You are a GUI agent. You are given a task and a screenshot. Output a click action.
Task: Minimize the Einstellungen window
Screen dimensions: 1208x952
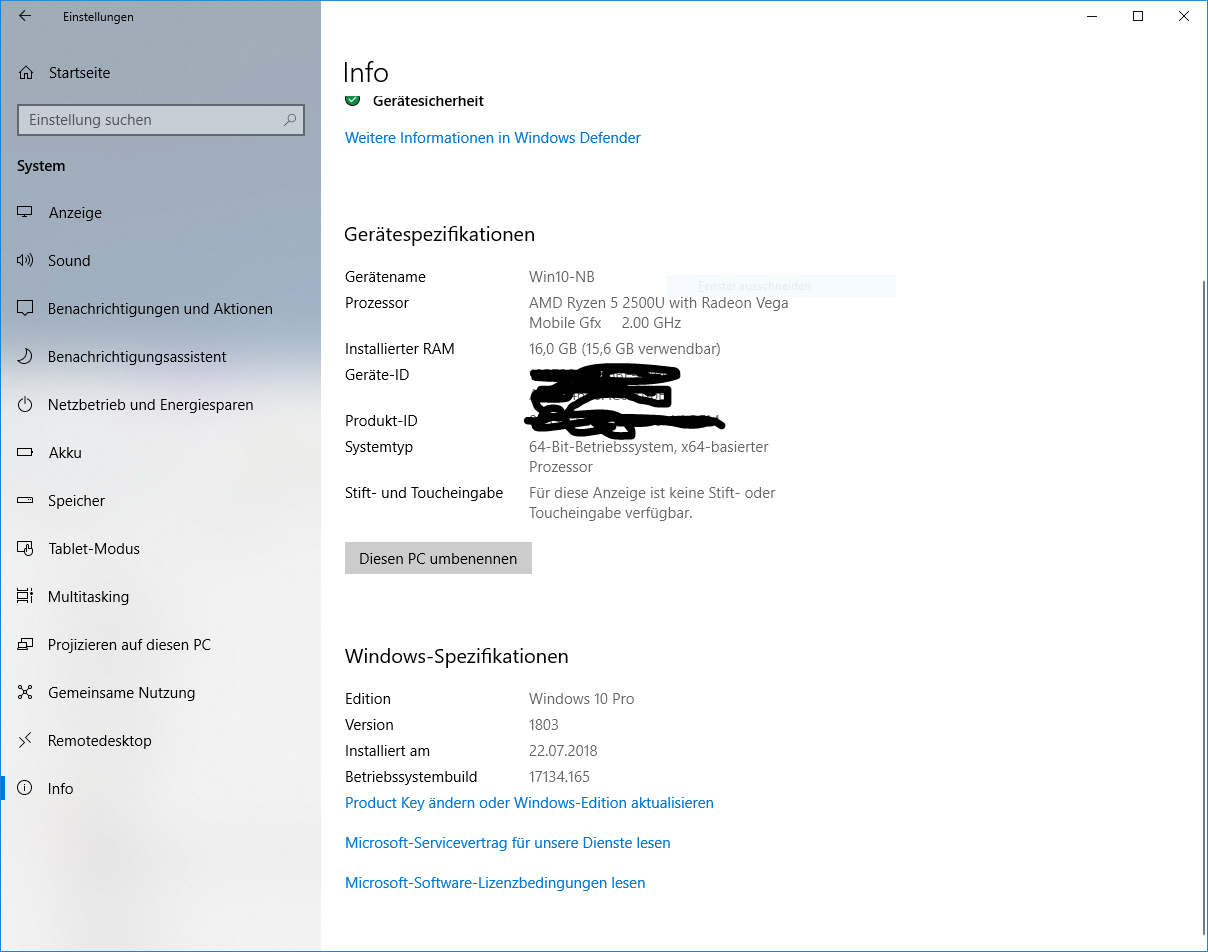[1092, 16]
